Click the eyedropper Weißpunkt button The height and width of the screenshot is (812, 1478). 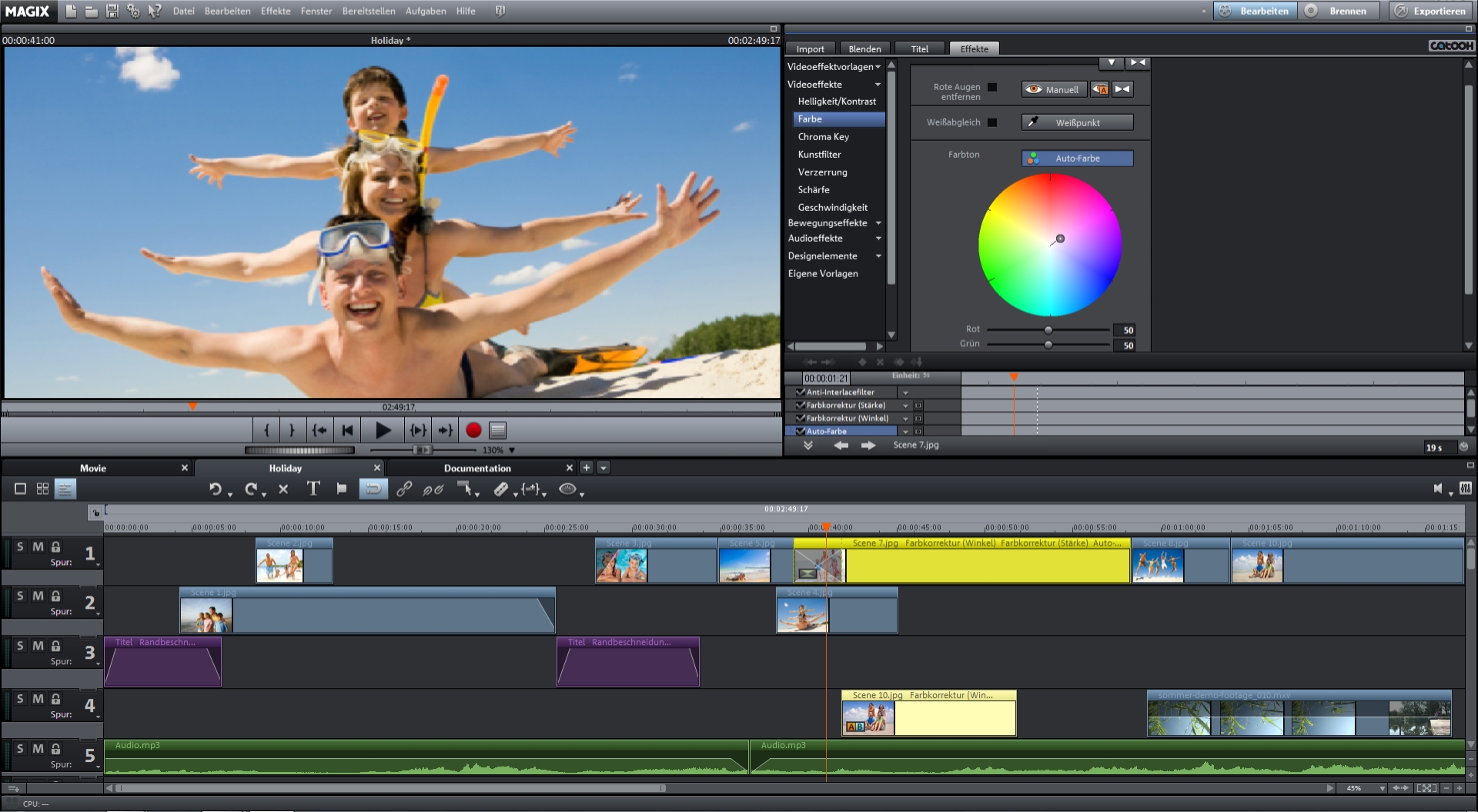(1077, 122)
